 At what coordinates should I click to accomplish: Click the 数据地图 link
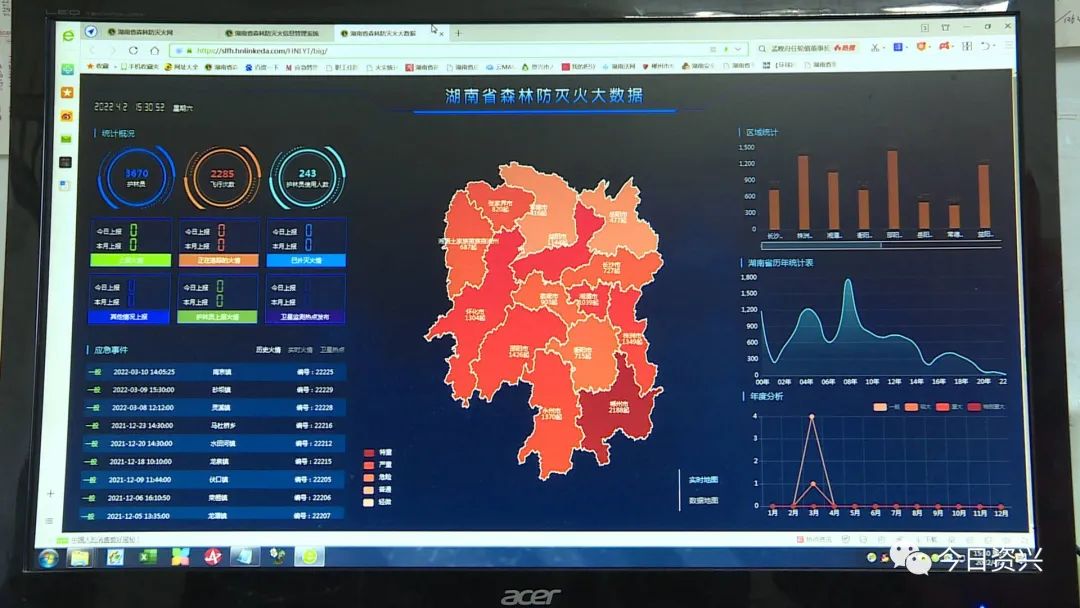(x=703, y=500)
